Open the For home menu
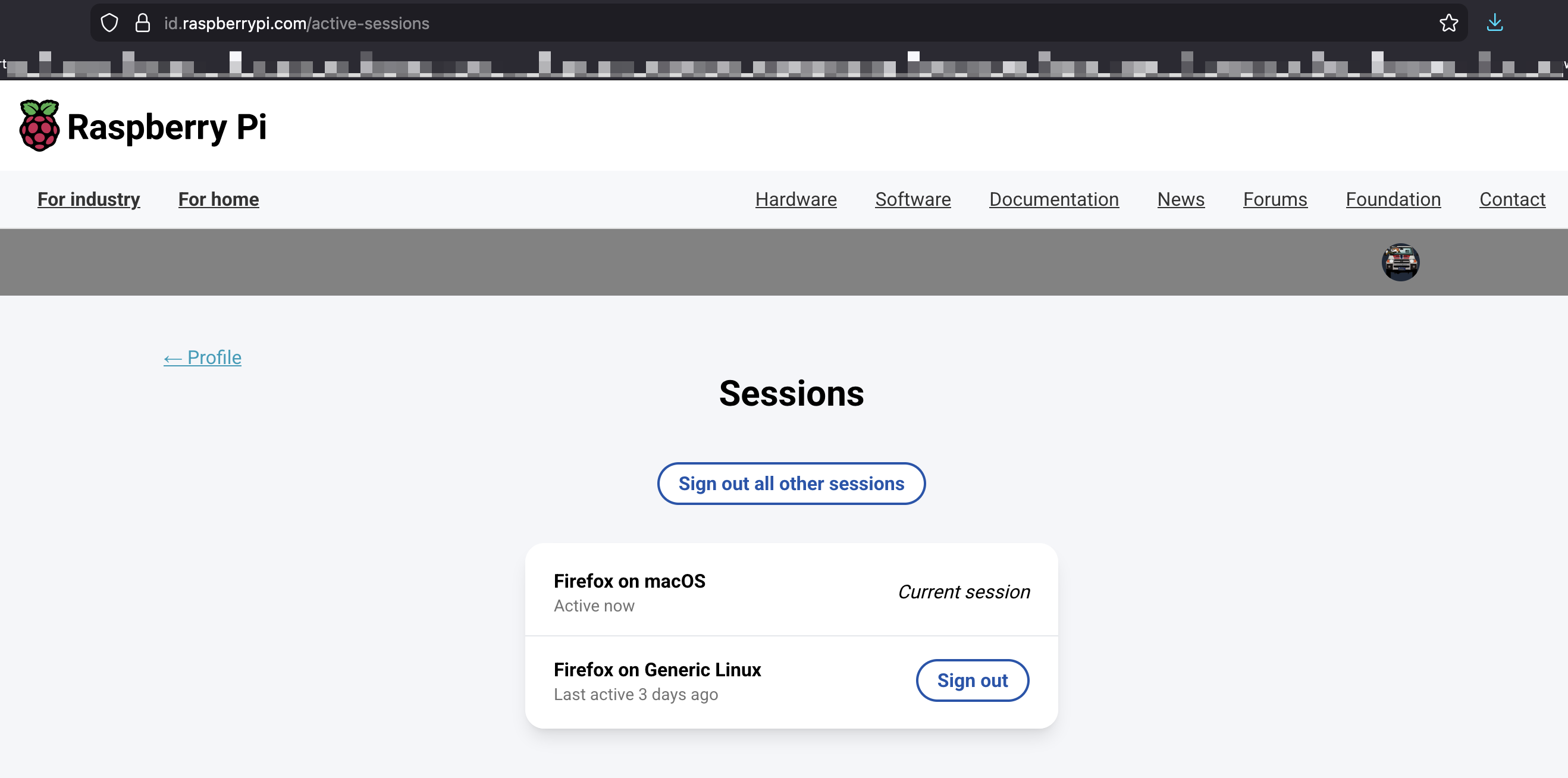1568x778 pixels. coord(218,199)
